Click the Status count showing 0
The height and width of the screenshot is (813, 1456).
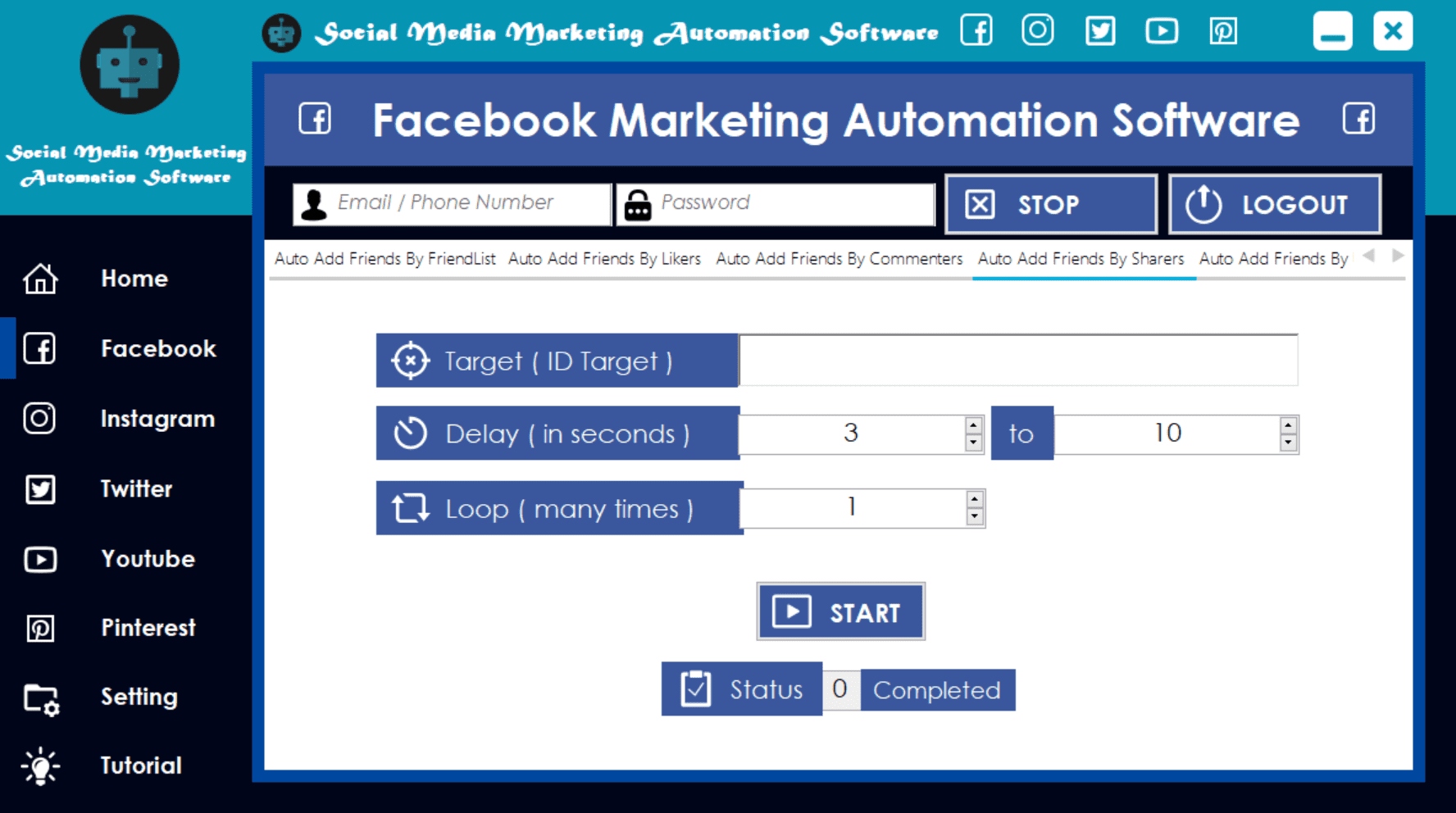point(840,689)
